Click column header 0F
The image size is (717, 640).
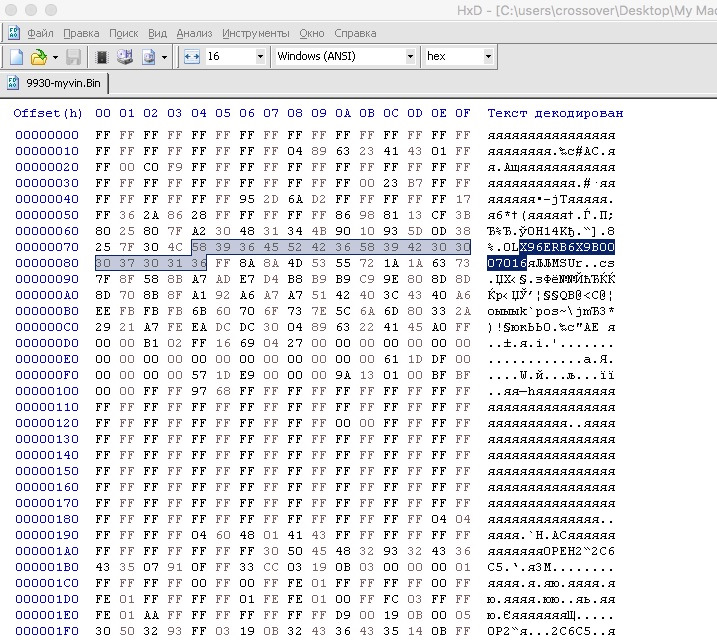pyautogui.click(x=463, y=113)
